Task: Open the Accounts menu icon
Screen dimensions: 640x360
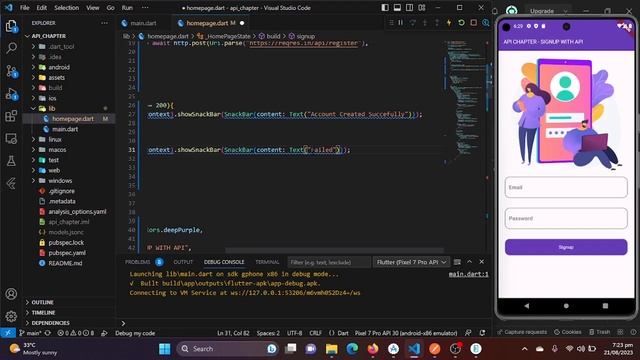Action: (x=11, y=294)
